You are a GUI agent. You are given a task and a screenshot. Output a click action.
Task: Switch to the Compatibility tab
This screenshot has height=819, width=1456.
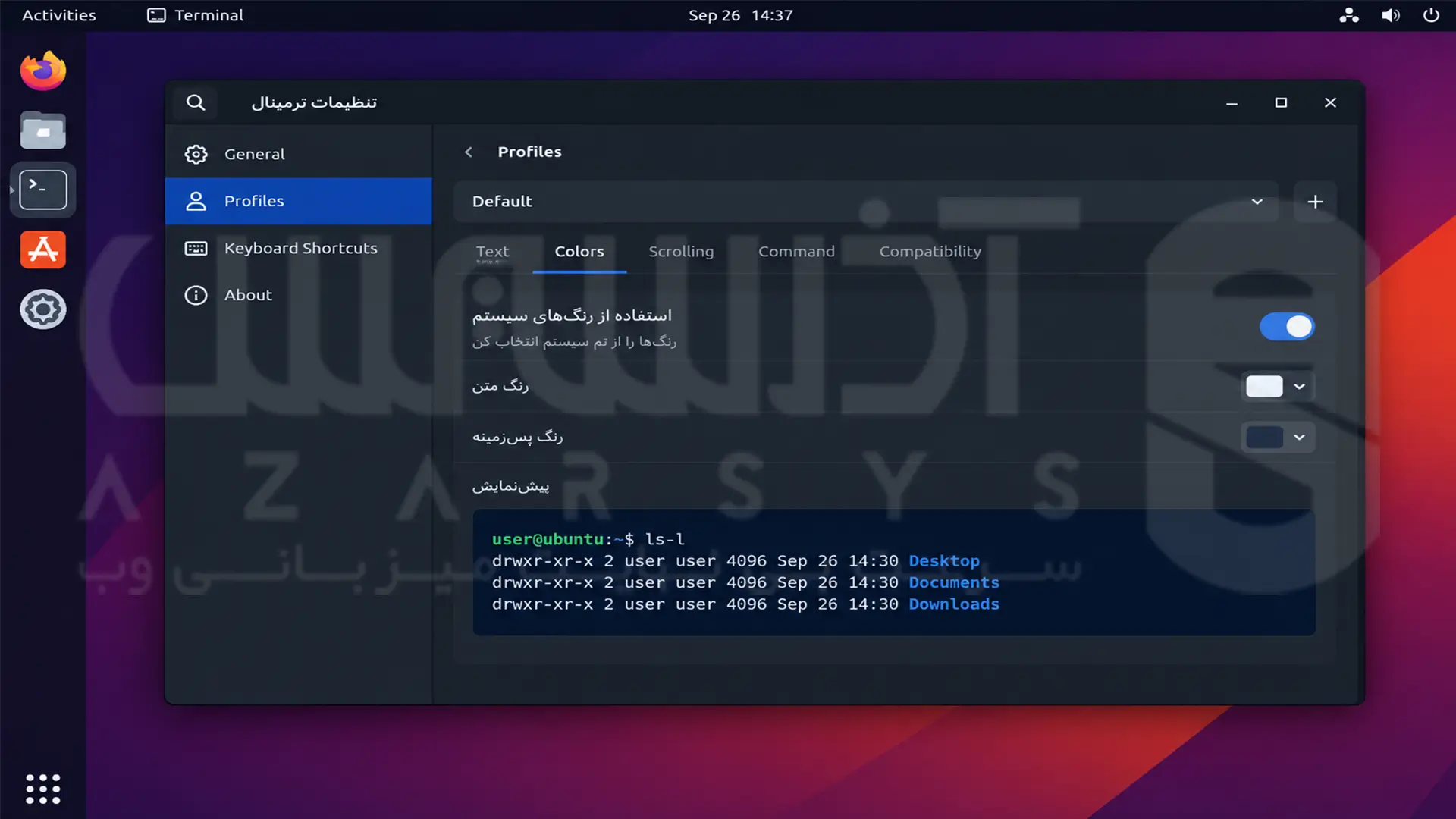[930, 252]
